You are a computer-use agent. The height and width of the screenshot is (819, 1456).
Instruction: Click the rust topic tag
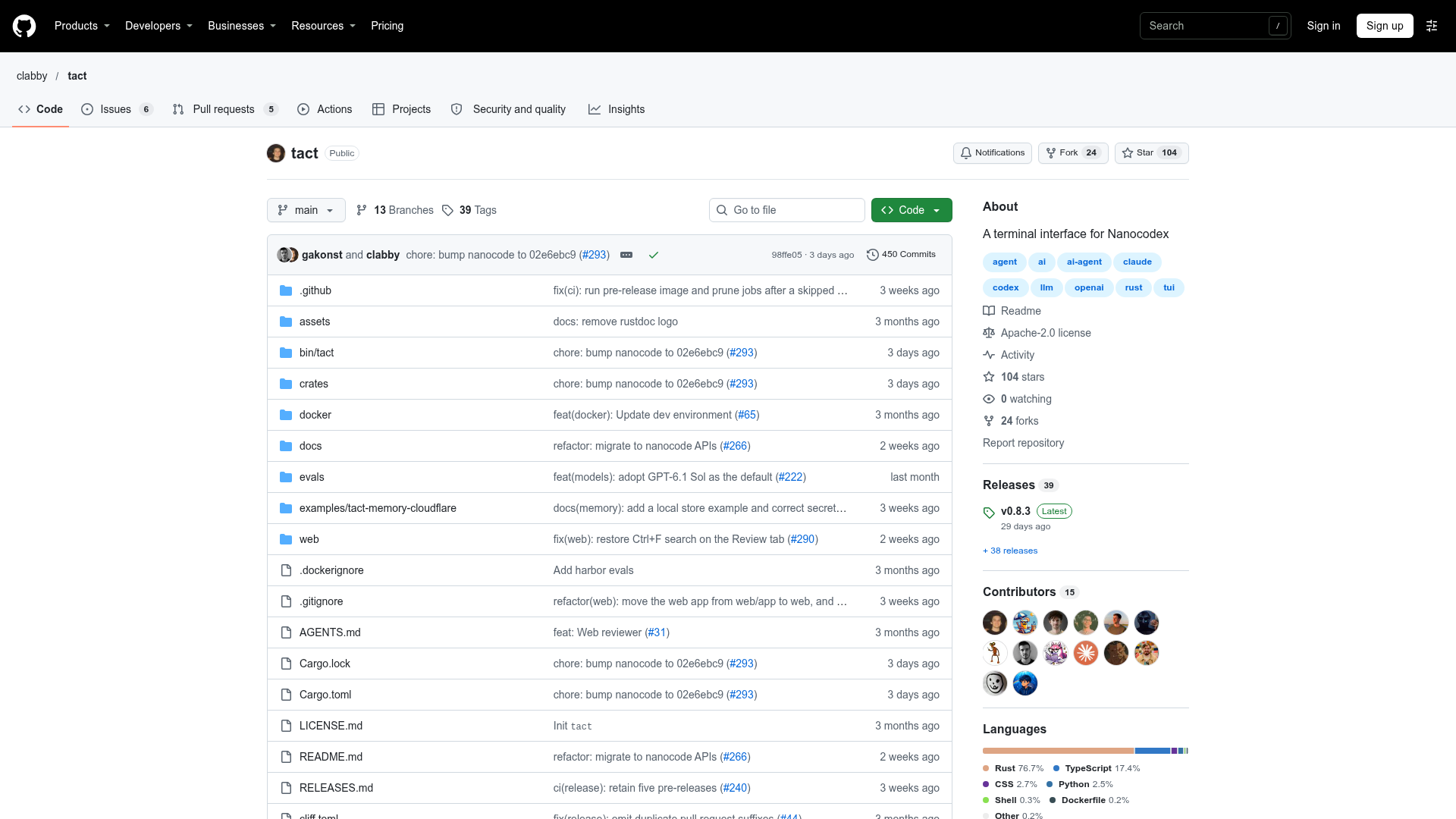click(1133, 287)
